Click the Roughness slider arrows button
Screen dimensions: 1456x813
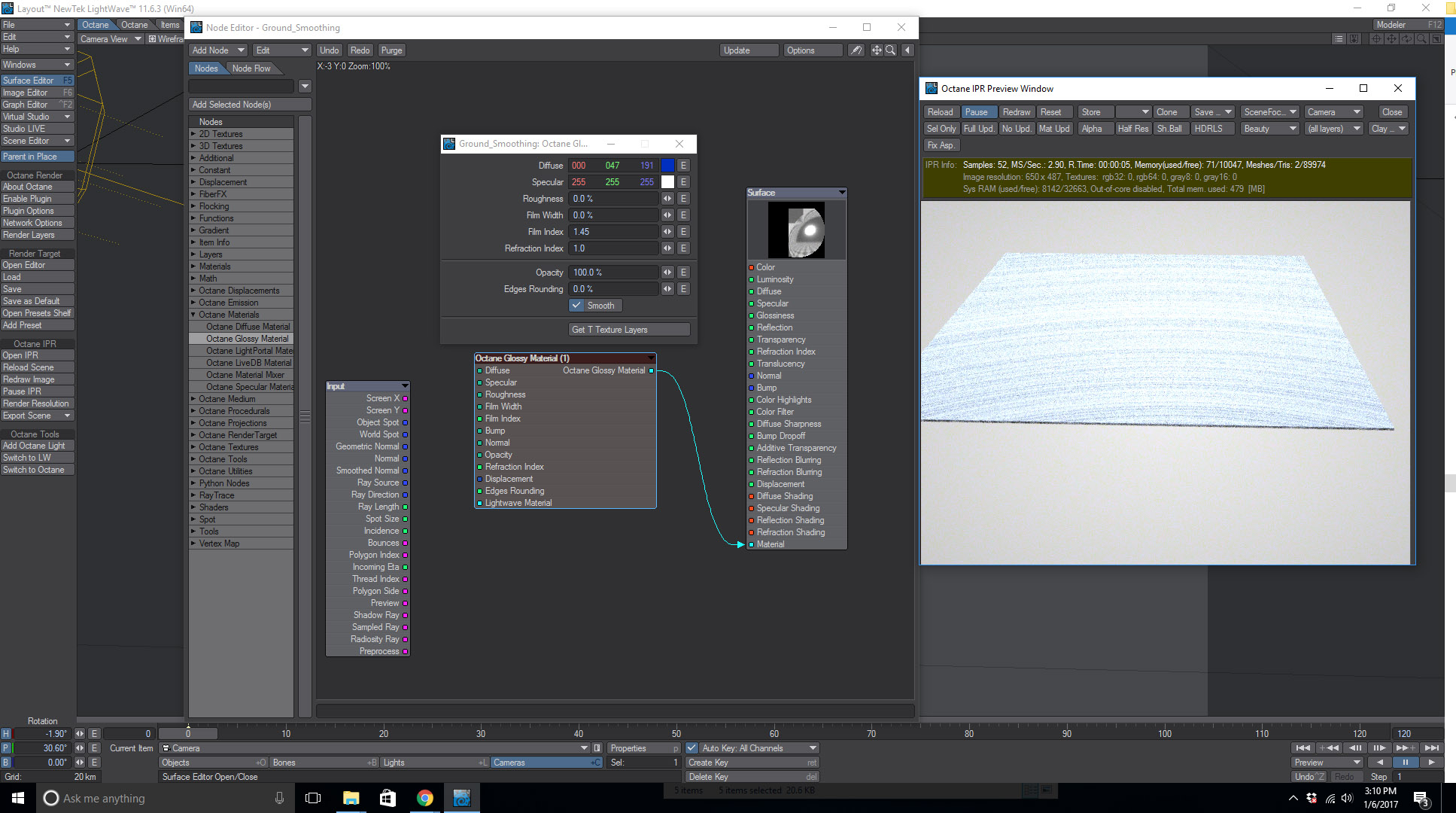point(667,199)
